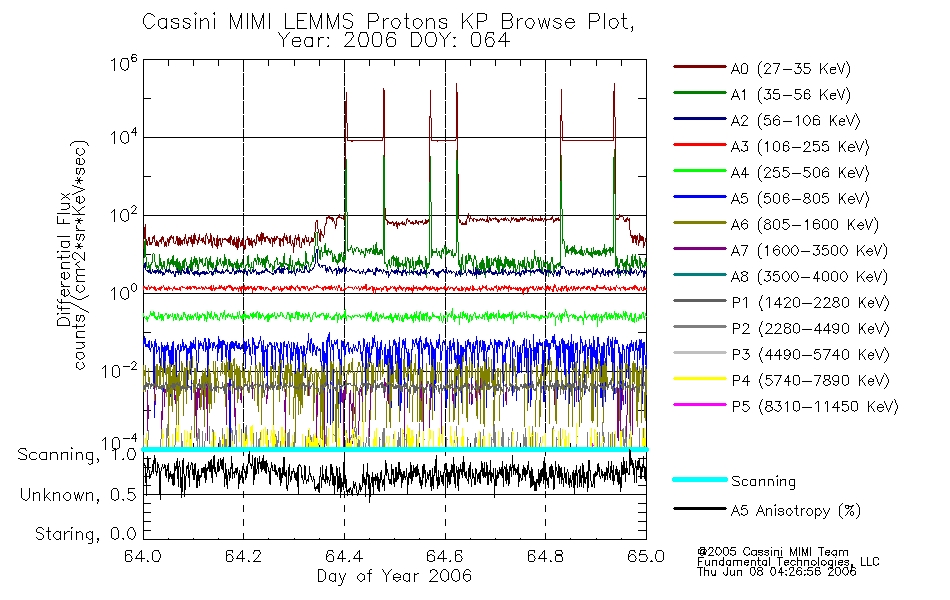Click the A0 (27-35 KeV) legend label

click(790, 68)
